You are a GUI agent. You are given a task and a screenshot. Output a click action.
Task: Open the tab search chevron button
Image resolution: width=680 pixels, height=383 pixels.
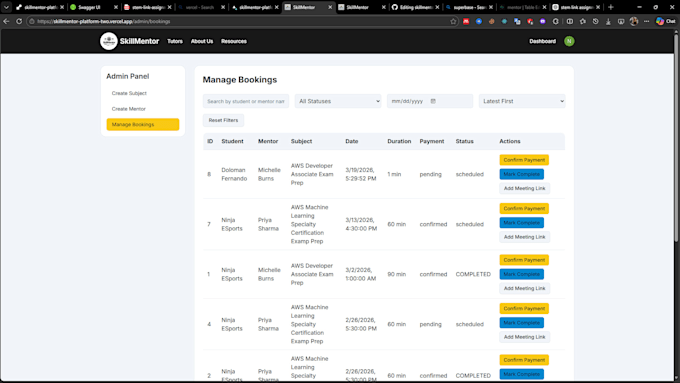[x=6, y=7]
